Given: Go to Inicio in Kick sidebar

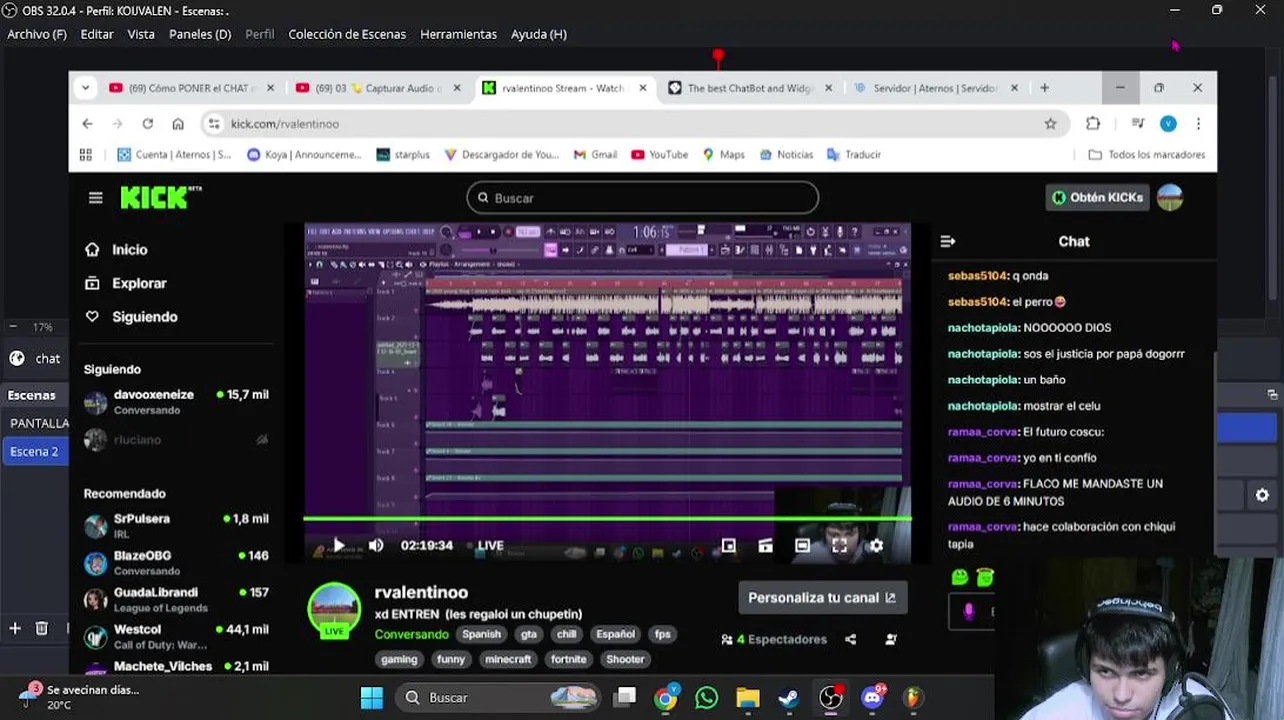Looking at the screenshot, I should (x=117, y=250).
